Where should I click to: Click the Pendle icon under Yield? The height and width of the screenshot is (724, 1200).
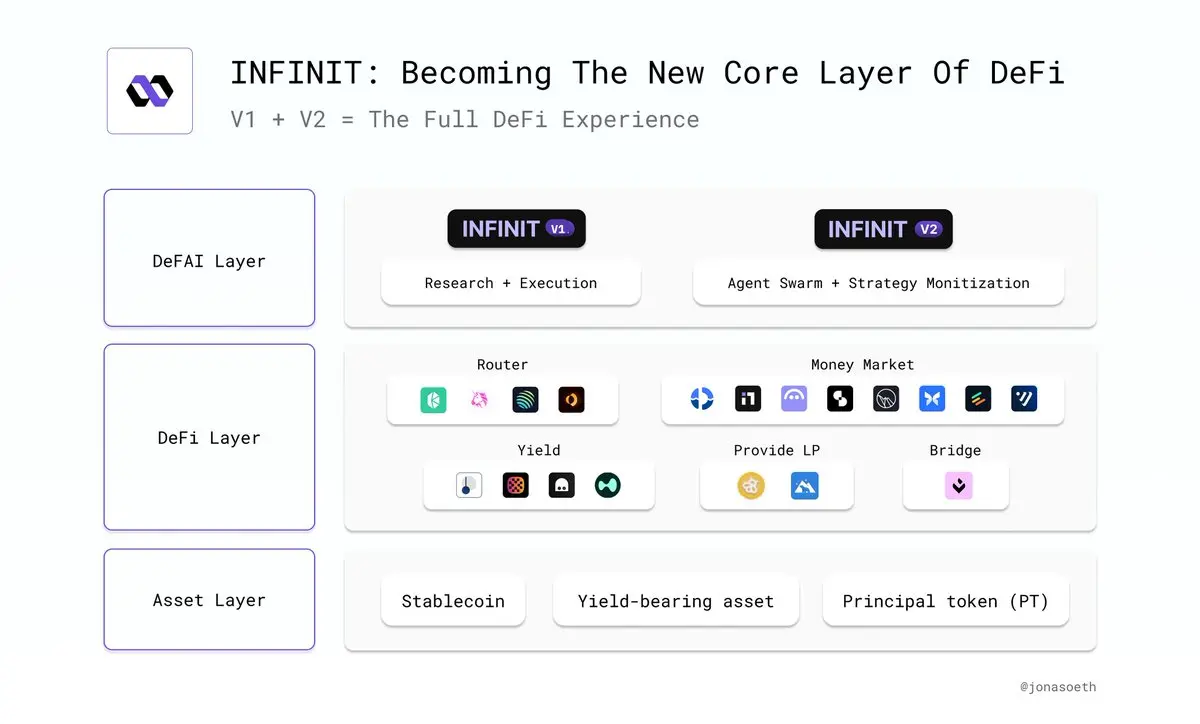coord(469,485)
